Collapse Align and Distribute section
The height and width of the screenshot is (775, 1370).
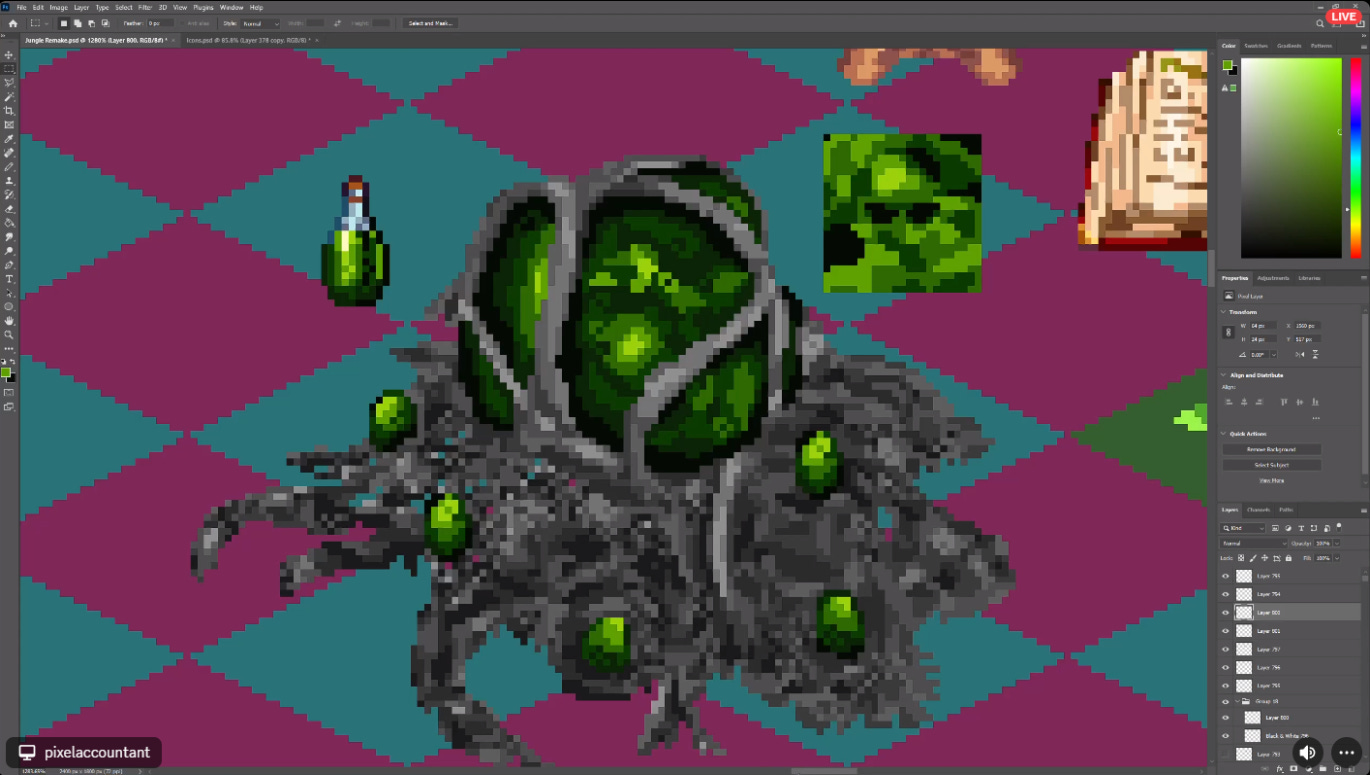pyautogui.click(x=1224, y=375)
